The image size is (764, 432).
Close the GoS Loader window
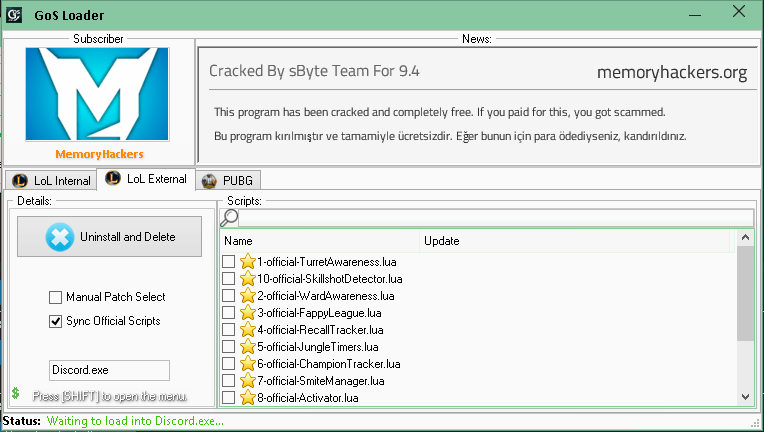(739, 12)
